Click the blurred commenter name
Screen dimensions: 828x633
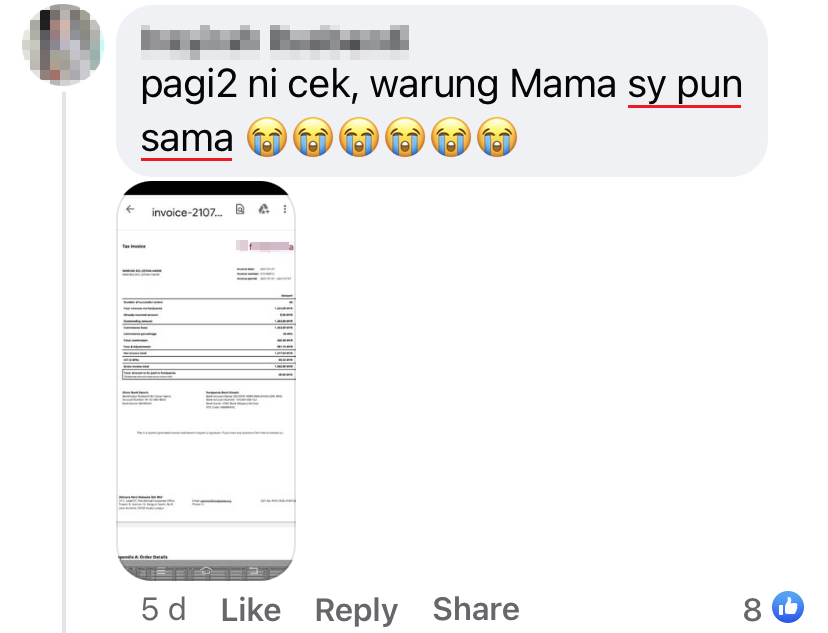[275, 41]
